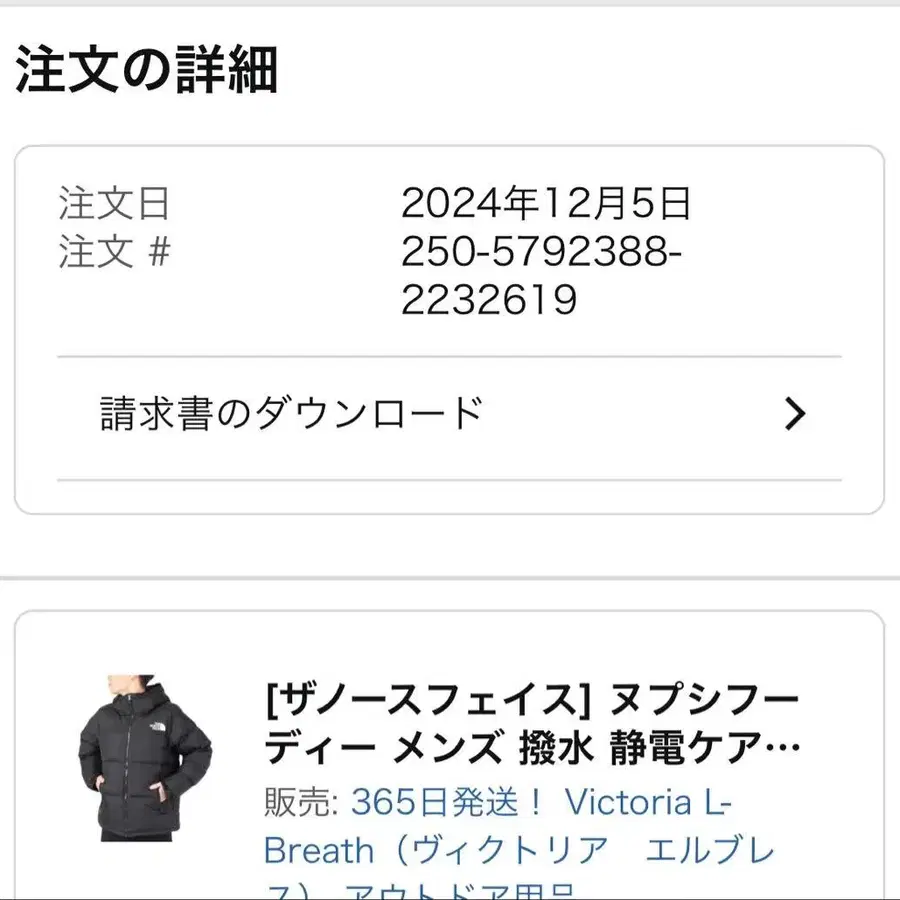
Task: Open the 請求書のダウンロード invoice link
Action: click(x=291, y=413)
